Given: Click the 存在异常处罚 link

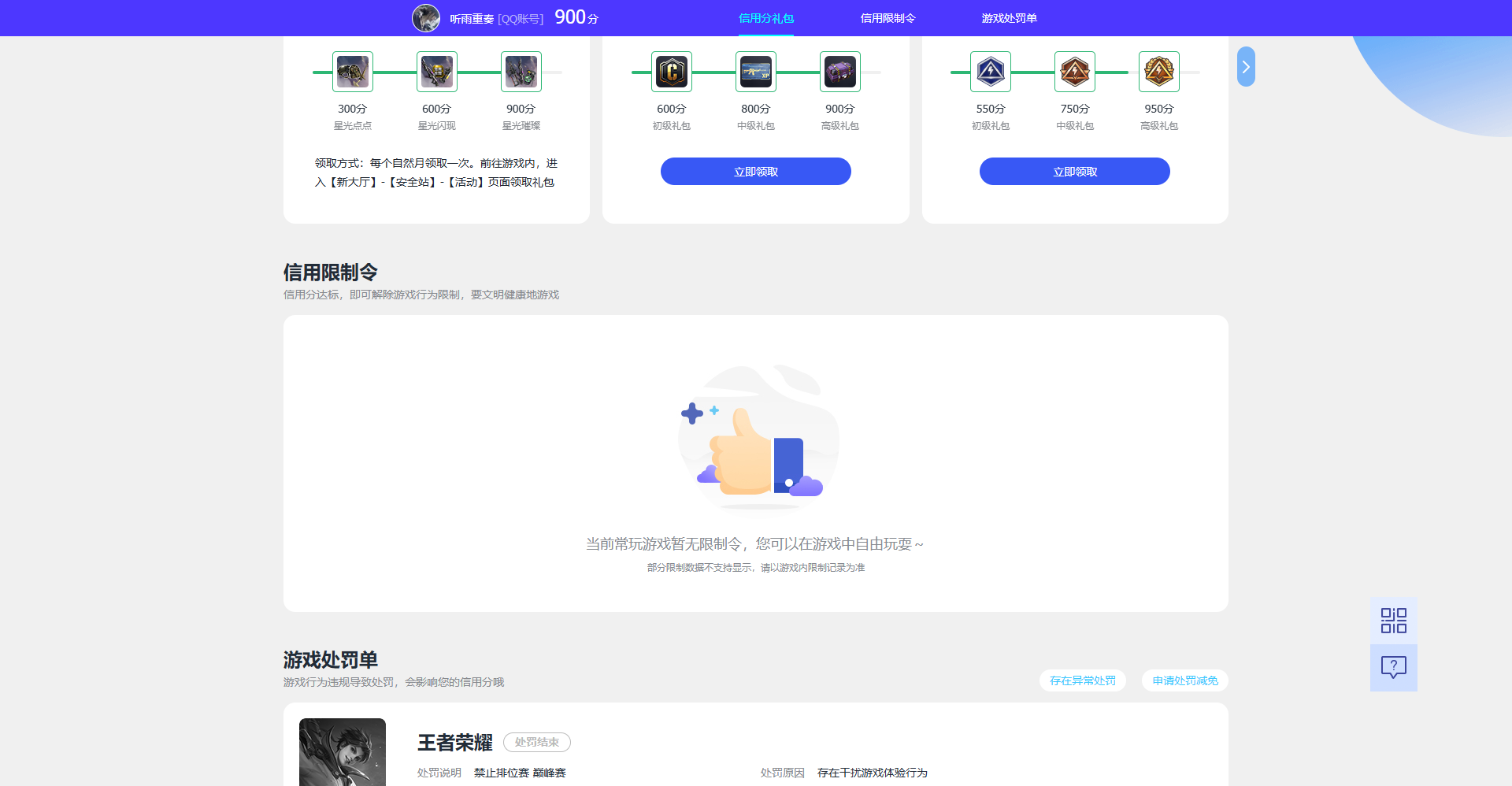Looking at the screenshot, I should [x=1083, y=680].
